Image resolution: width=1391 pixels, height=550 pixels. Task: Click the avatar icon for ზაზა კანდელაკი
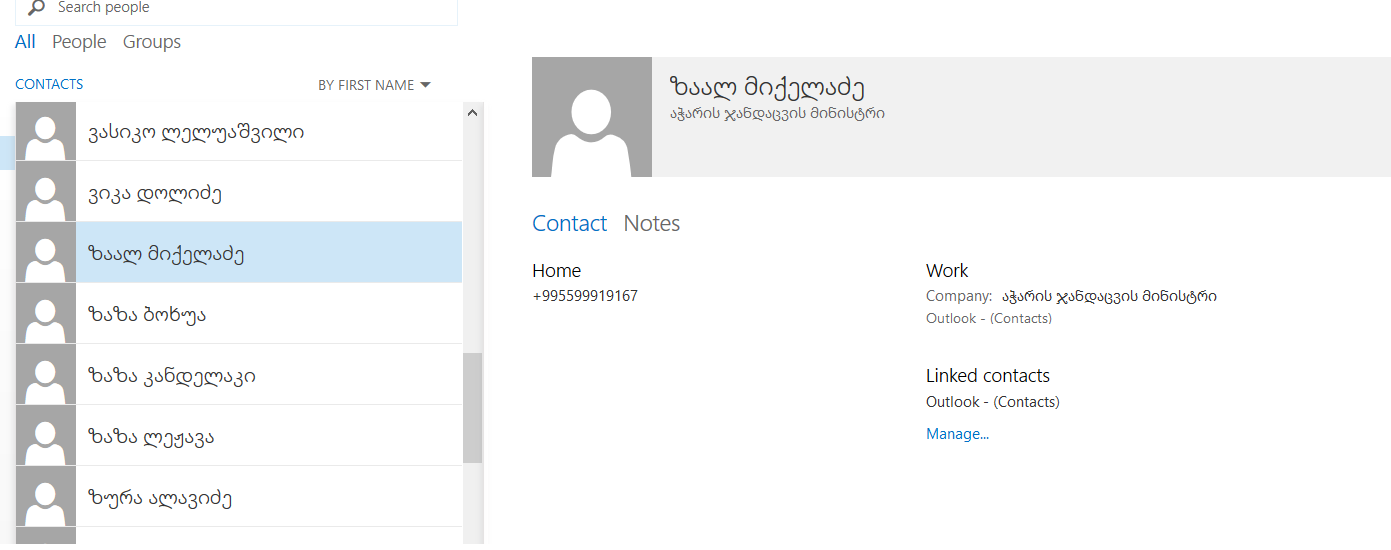coord(46,375)
